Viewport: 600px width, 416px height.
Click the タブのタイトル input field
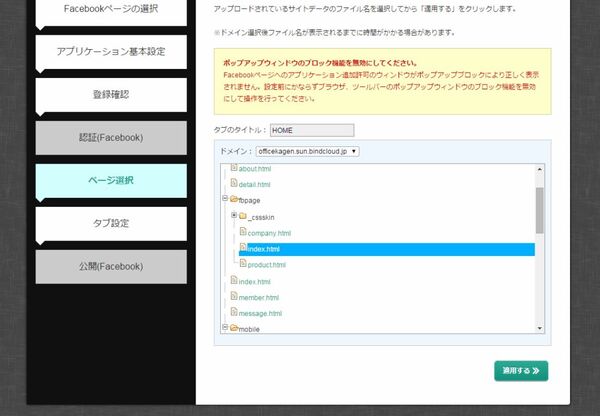[312, 131]
